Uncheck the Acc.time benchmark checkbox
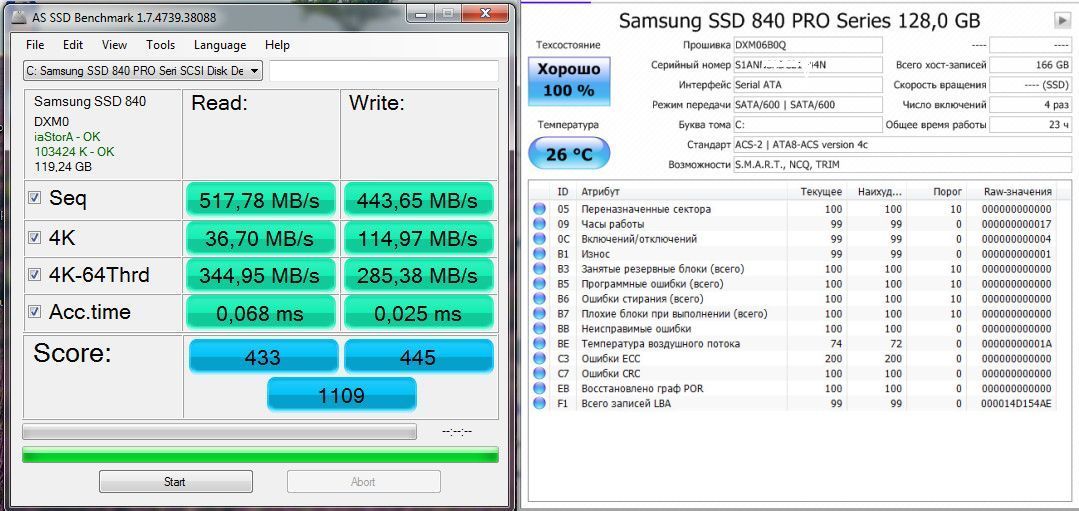1079x511 pixels. (x=34, y=312)
